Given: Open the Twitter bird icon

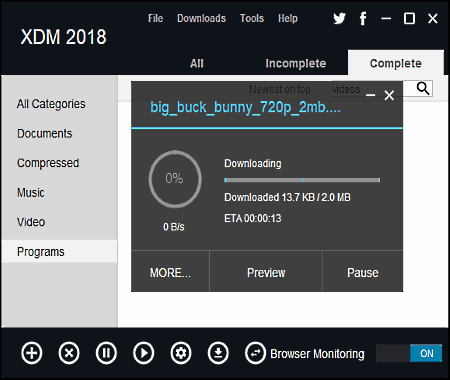Looking at the screenshot, I should tap(339, 18).
